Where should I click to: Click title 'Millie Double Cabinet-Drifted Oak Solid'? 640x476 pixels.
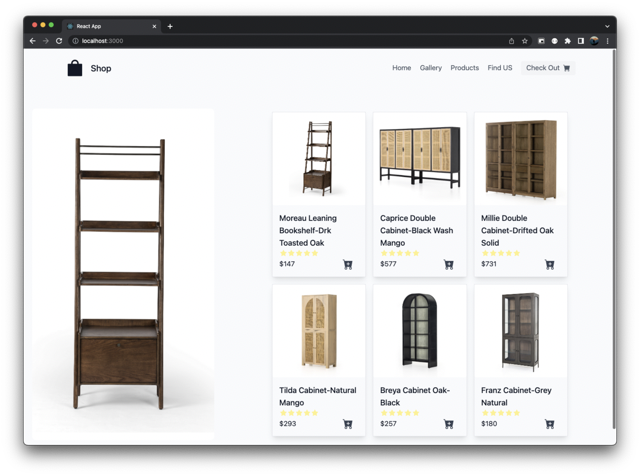pyautogui.click(x=517, y=230)
